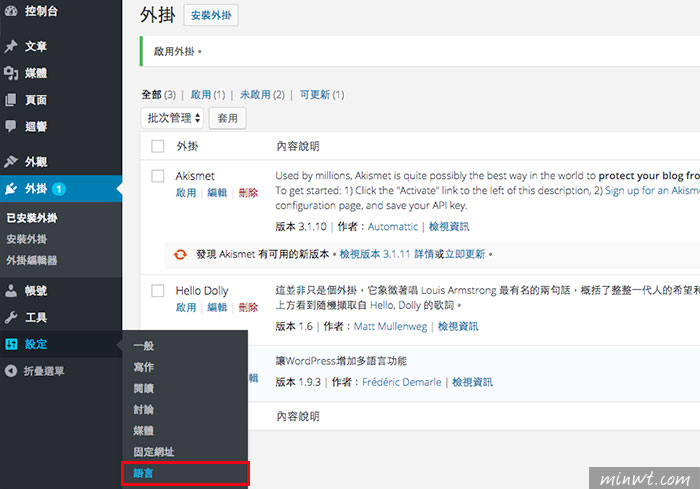The width and height of the screenshot is (700, 489).
Task: Click the collapse menu arrow icon
Action: [11, 371]
